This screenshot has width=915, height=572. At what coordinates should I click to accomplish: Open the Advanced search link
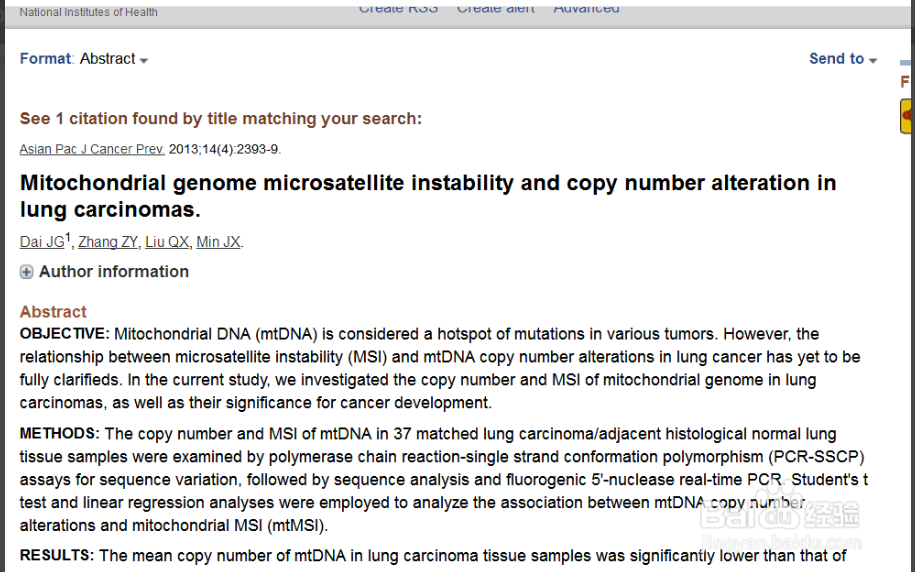click(x=586, y=9)
